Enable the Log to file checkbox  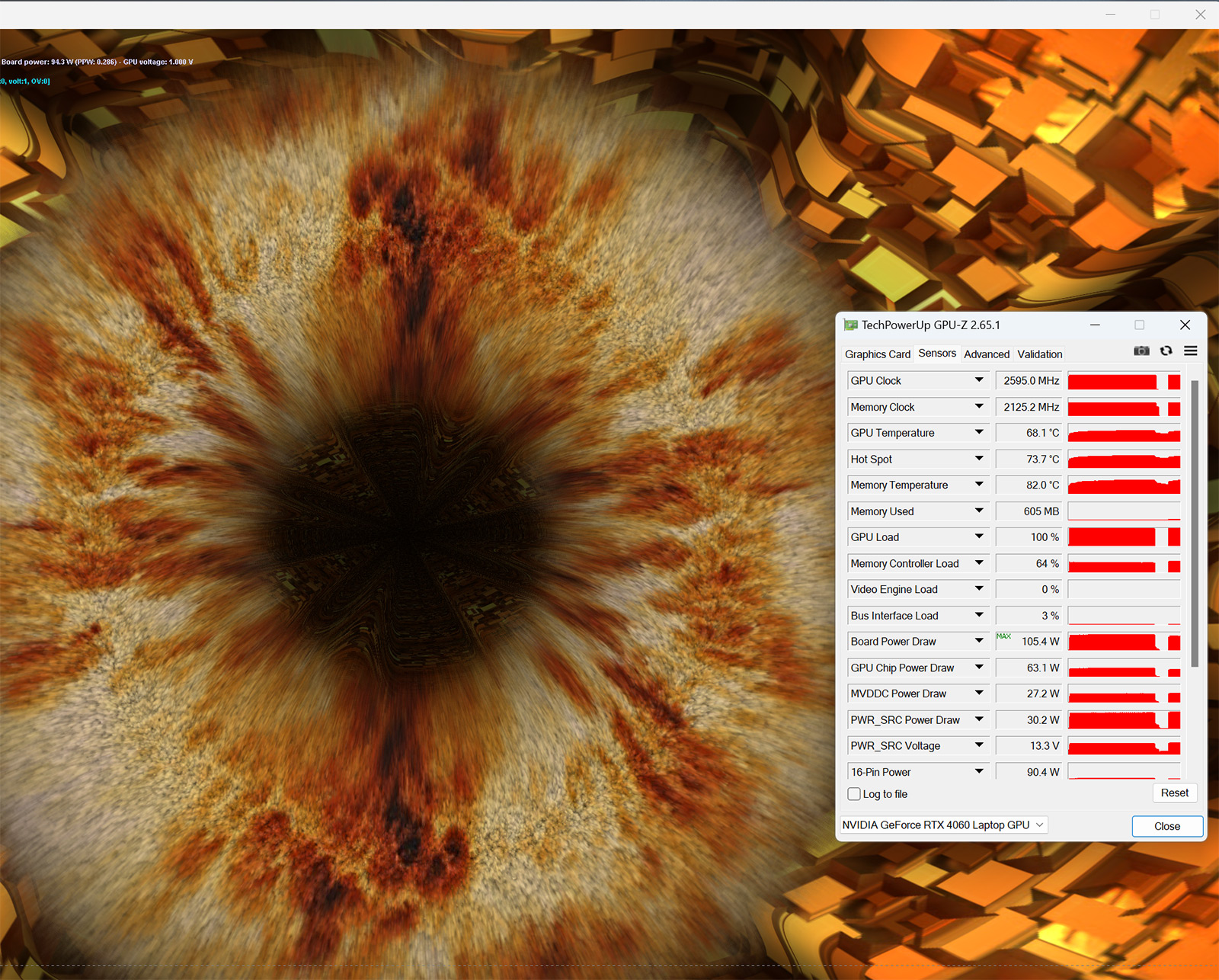(854, 794)
